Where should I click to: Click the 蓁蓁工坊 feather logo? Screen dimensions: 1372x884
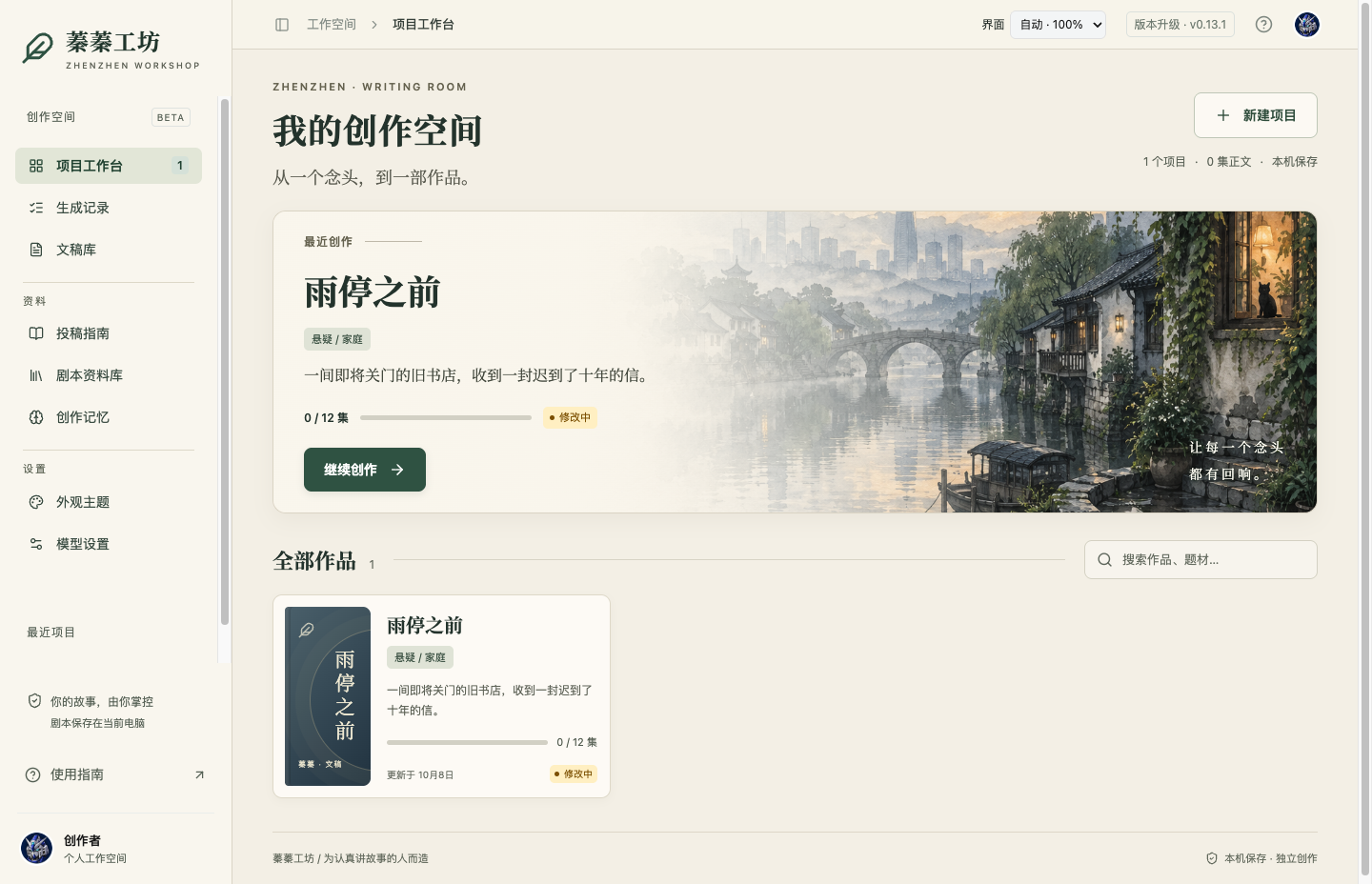(38, 47)
